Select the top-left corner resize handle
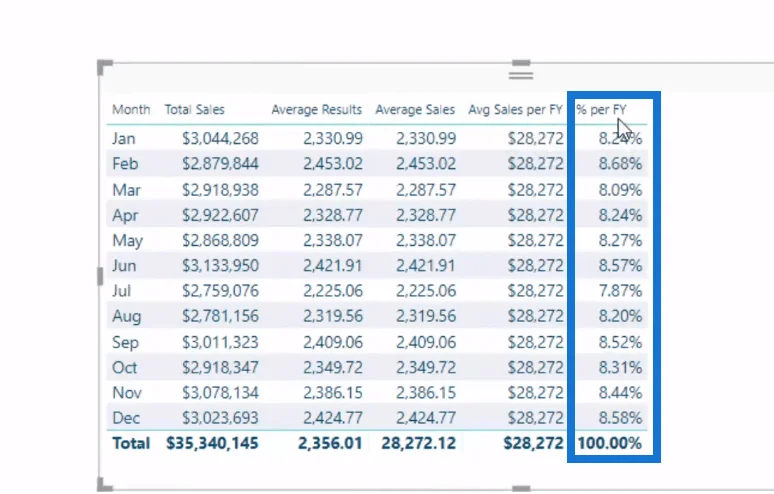Viewport: 774px width, 494px height. (105, 67)
